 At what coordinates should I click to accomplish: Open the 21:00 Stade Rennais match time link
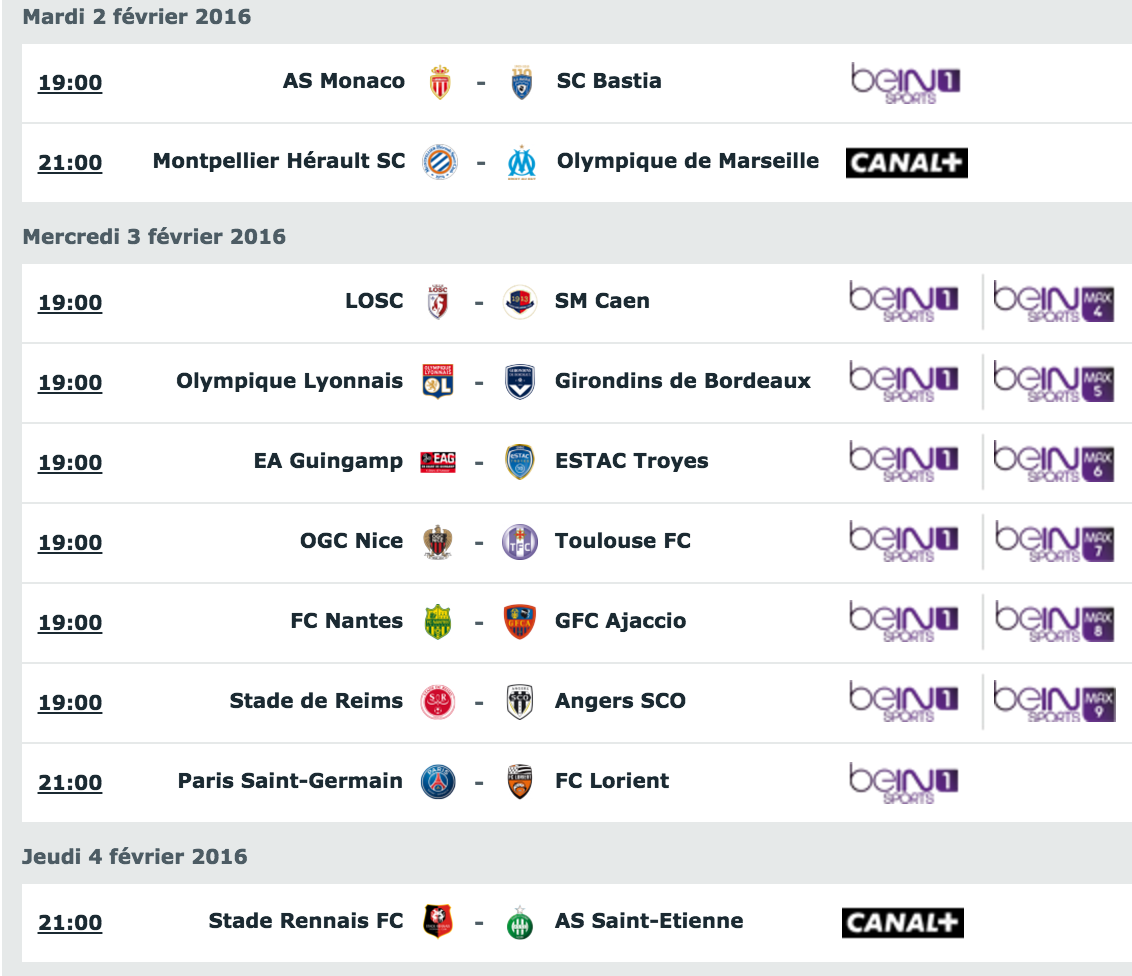click(x=70, y=923)
